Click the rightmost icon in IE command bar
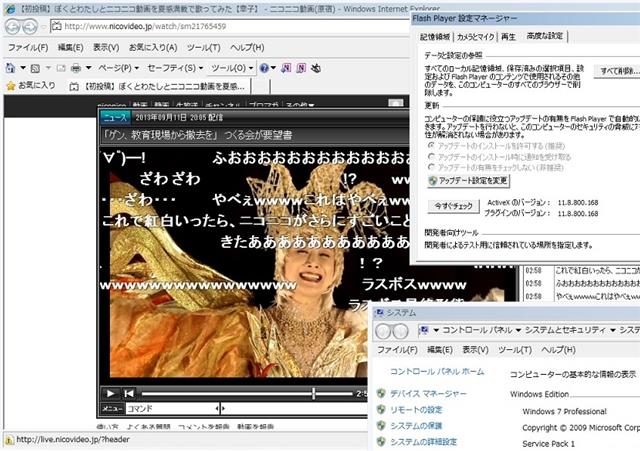 [x=316, y=68]
